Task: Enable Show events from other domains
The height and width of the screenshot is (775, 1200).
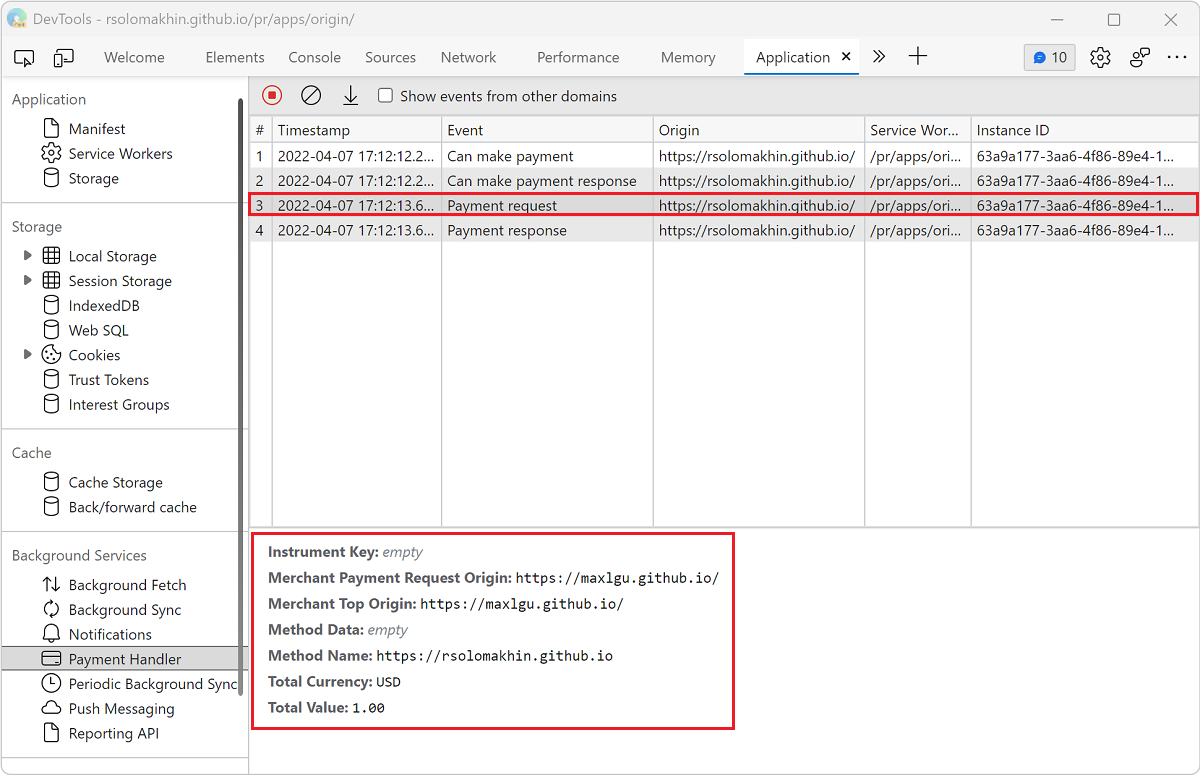Action: pos(385,95)
